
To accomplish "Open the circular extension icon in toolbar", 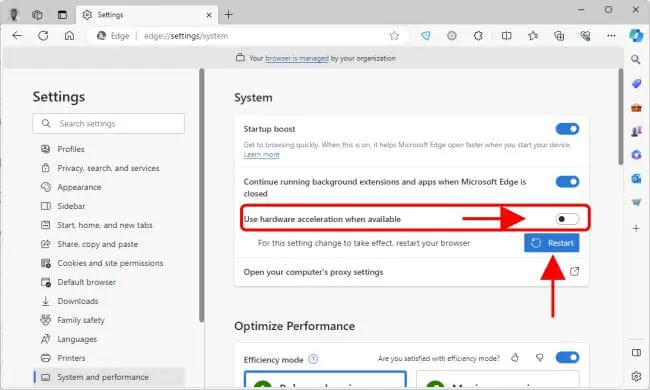I will tap(452, 36).
